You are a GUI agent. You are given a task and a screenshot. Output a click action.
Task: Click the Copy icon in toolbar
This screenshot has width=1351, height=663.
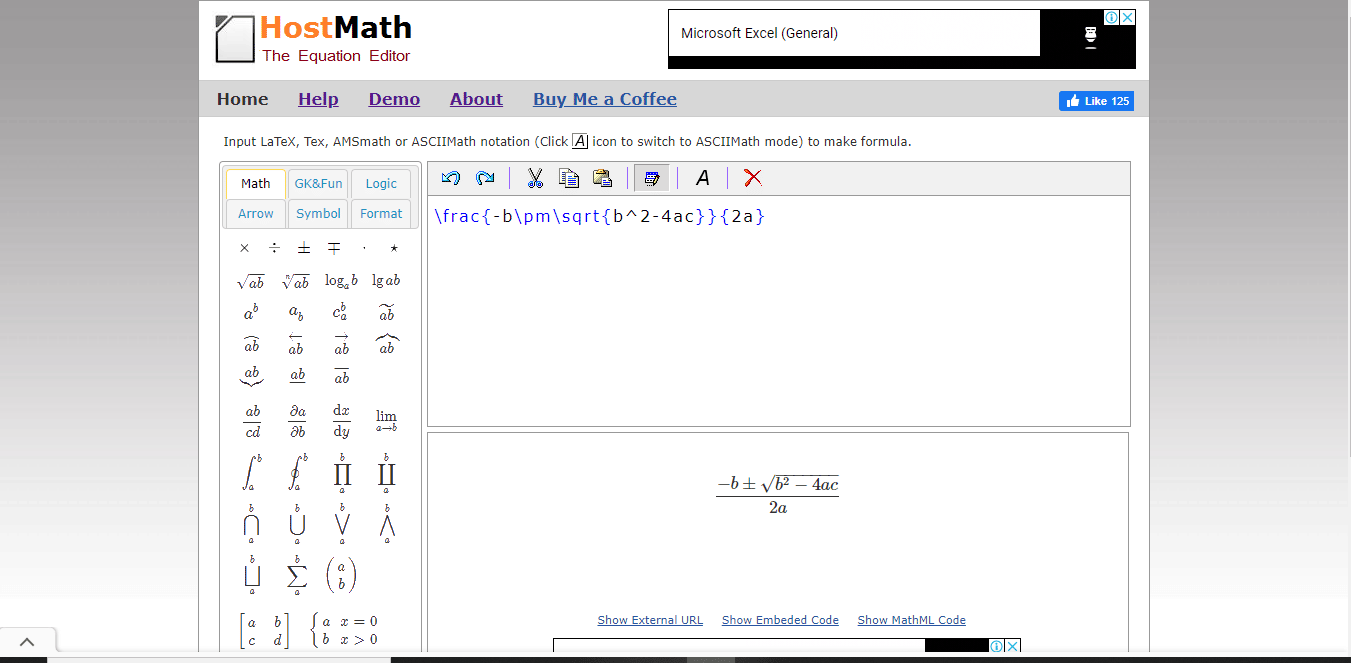(569, 178)
